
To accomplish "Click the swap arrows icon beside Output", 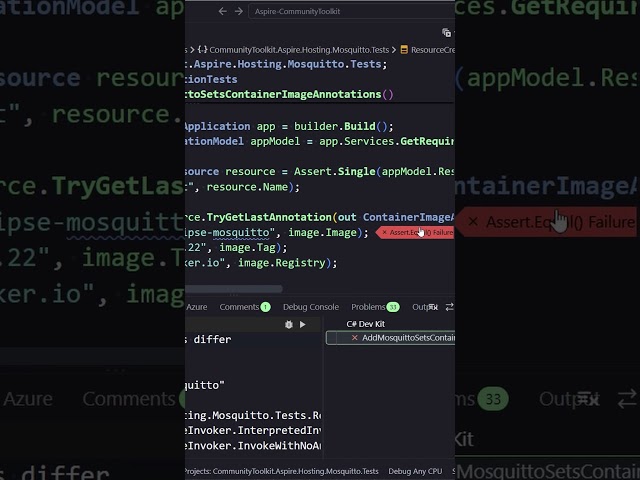I will (x=449, y=307).
